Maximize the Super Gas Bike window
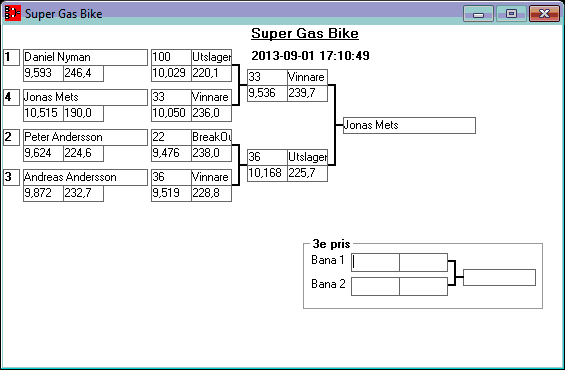 tap(511, 14)
